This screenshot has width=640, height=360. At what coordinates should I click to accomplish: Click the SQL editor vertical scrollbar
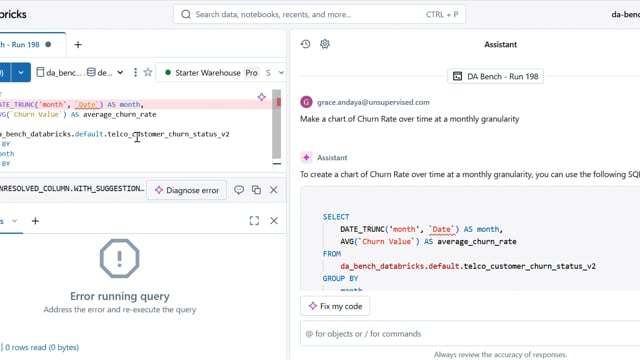point(277,124)
